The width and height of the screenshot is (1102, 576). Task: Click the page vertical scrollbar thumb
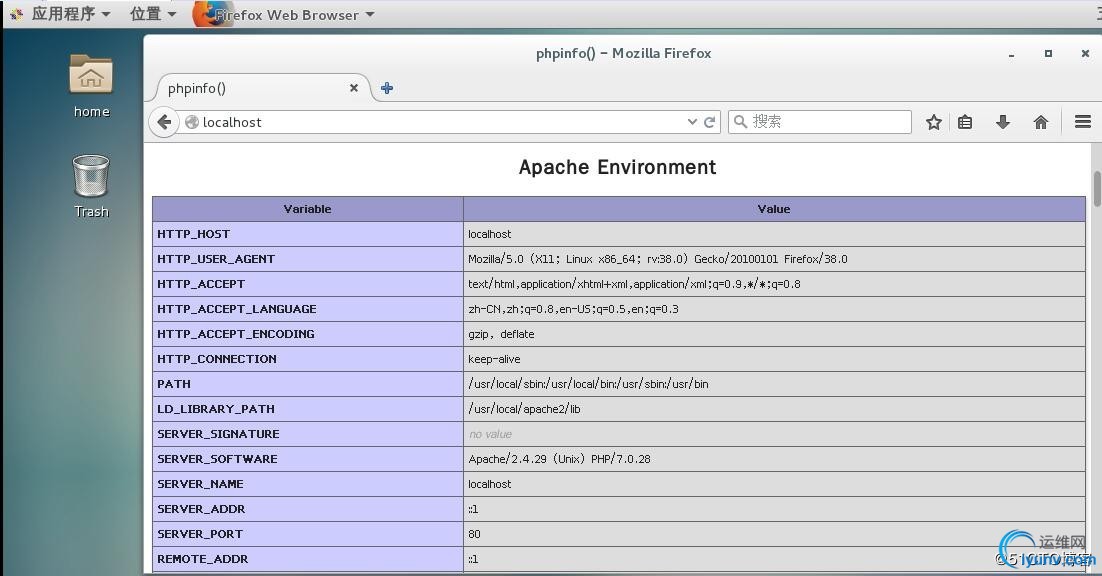click(1096, 188)
